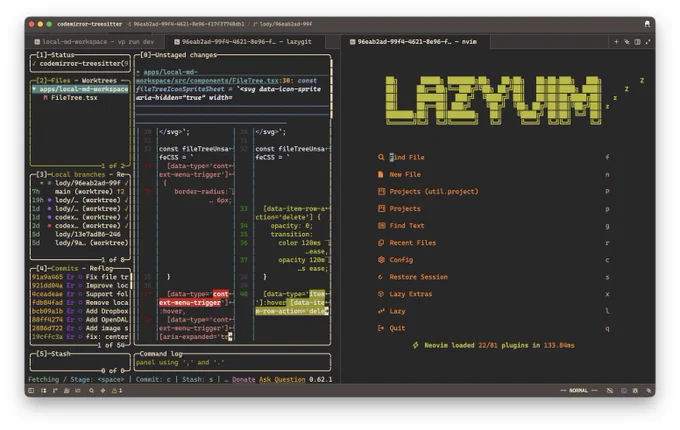Switch to the Worktrees tab in Files panel

pos(99,81)
